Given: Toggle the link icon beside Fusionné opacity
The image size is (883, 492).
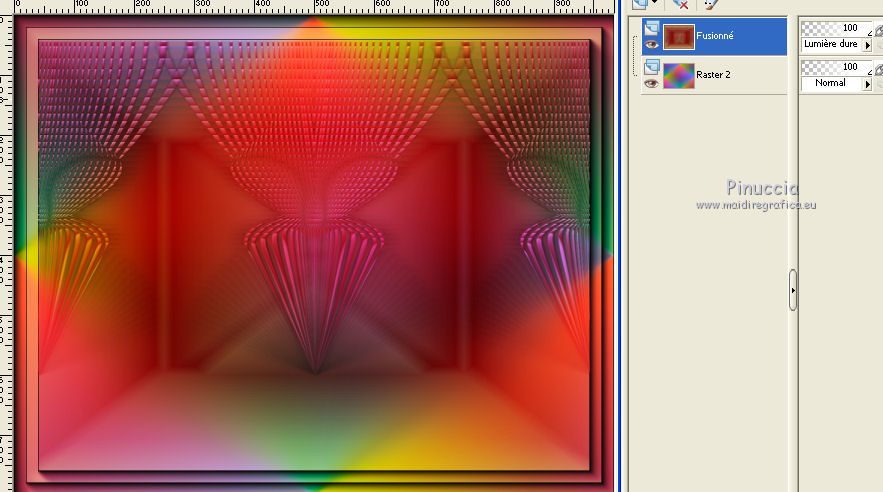Looking at the screenshot, I should point(878,30).
